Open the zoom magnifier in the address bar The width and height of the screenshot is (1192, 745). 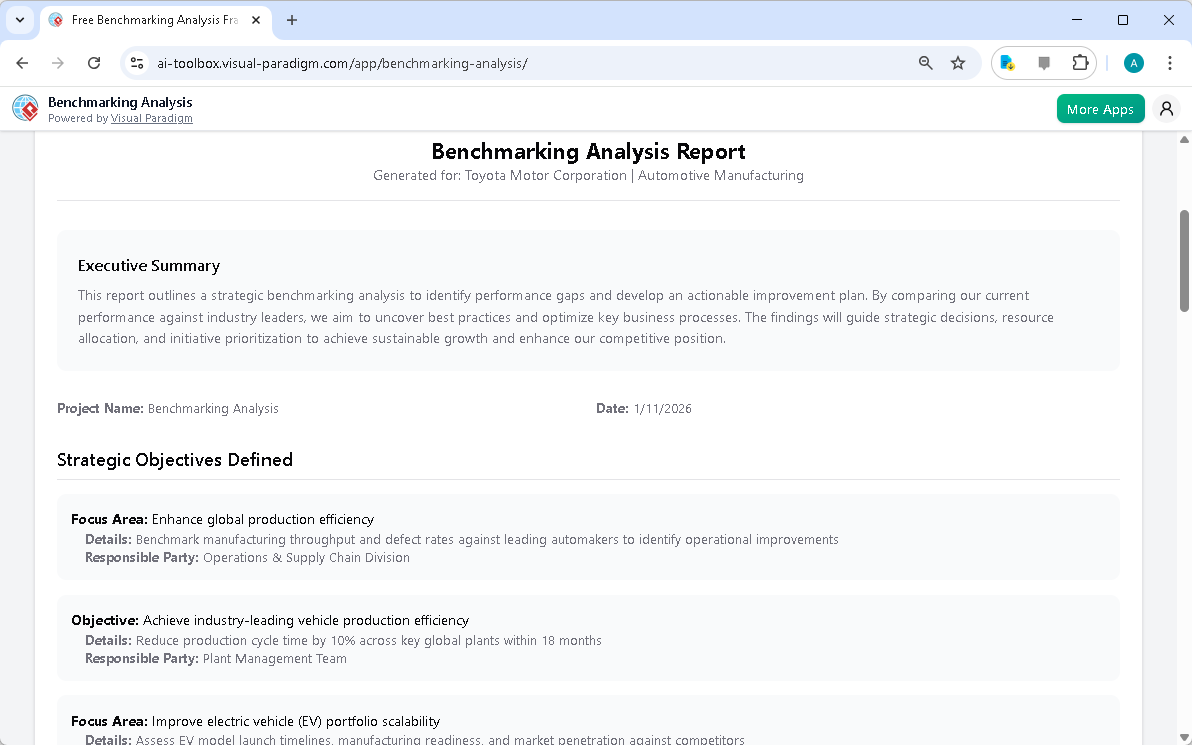[925, 62]
